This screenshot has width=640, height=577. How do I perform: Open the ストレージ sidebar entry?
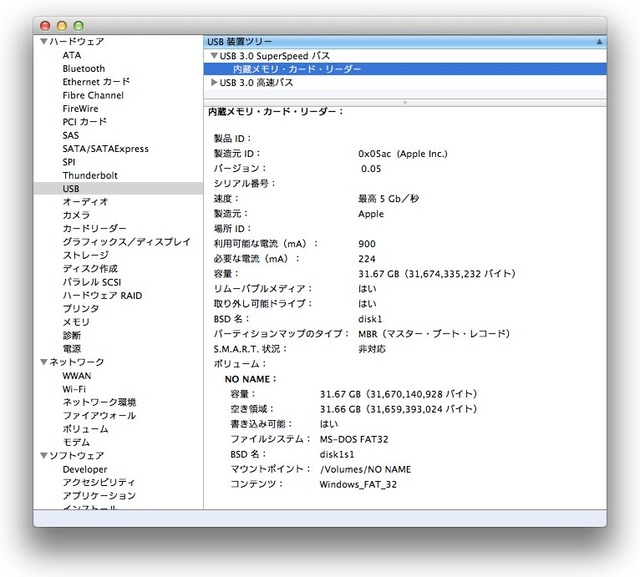tap(86, 255)
